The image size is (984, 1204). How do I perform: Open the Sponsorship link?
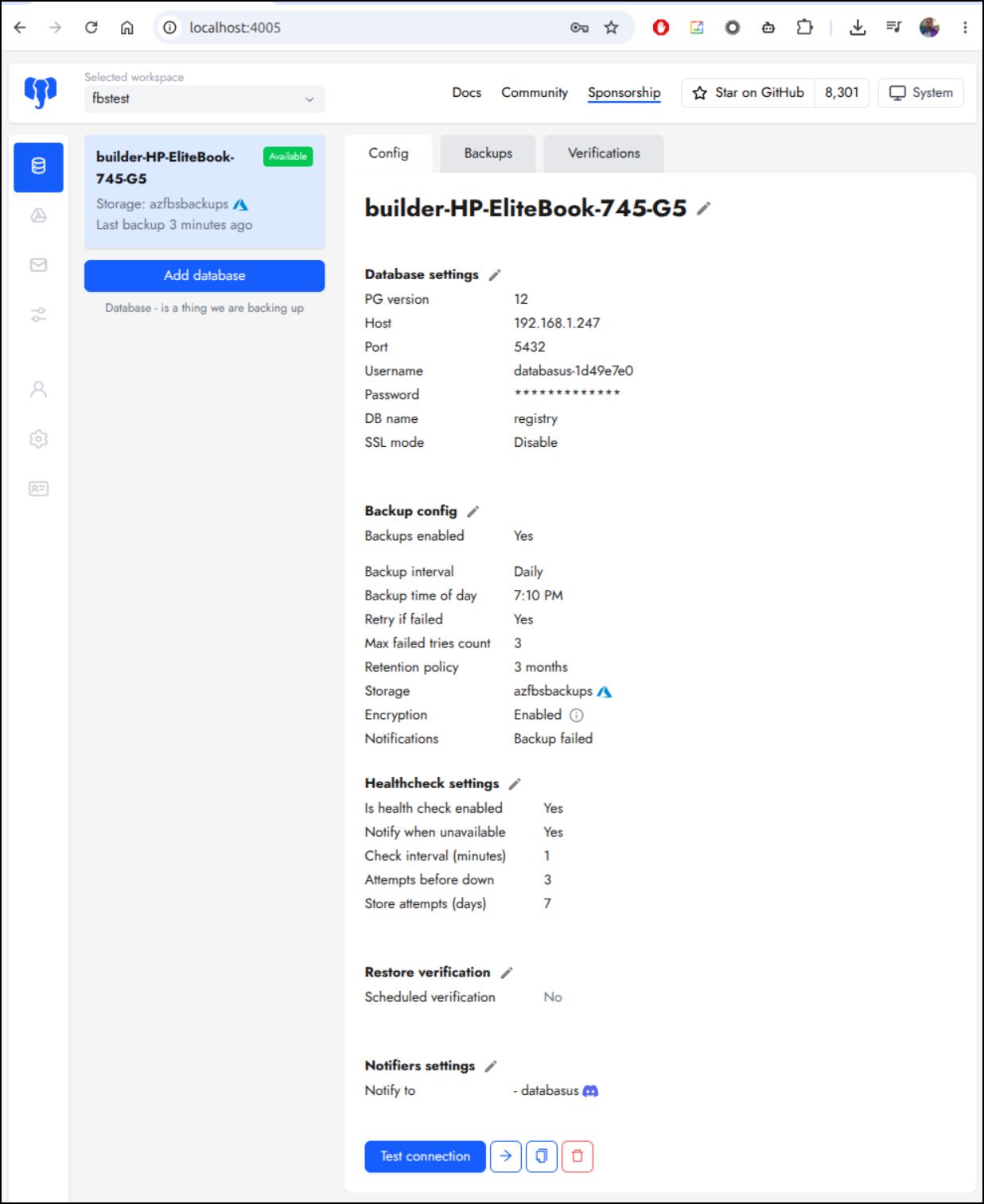click(x=624, y=93)
